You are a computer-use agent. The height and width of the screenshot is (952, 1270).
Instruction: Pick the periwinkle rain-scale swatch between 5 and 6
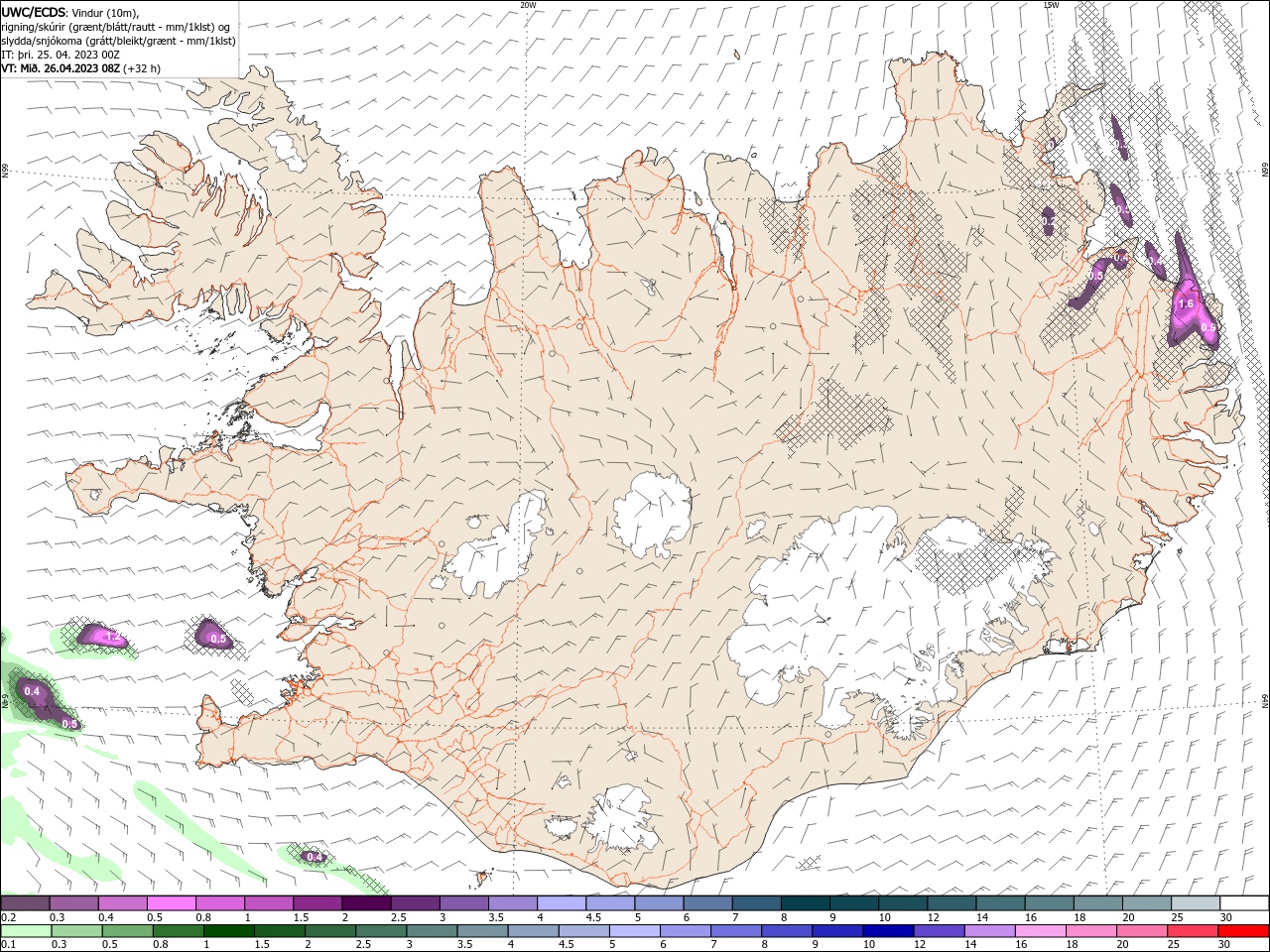(x=636, y=931)
